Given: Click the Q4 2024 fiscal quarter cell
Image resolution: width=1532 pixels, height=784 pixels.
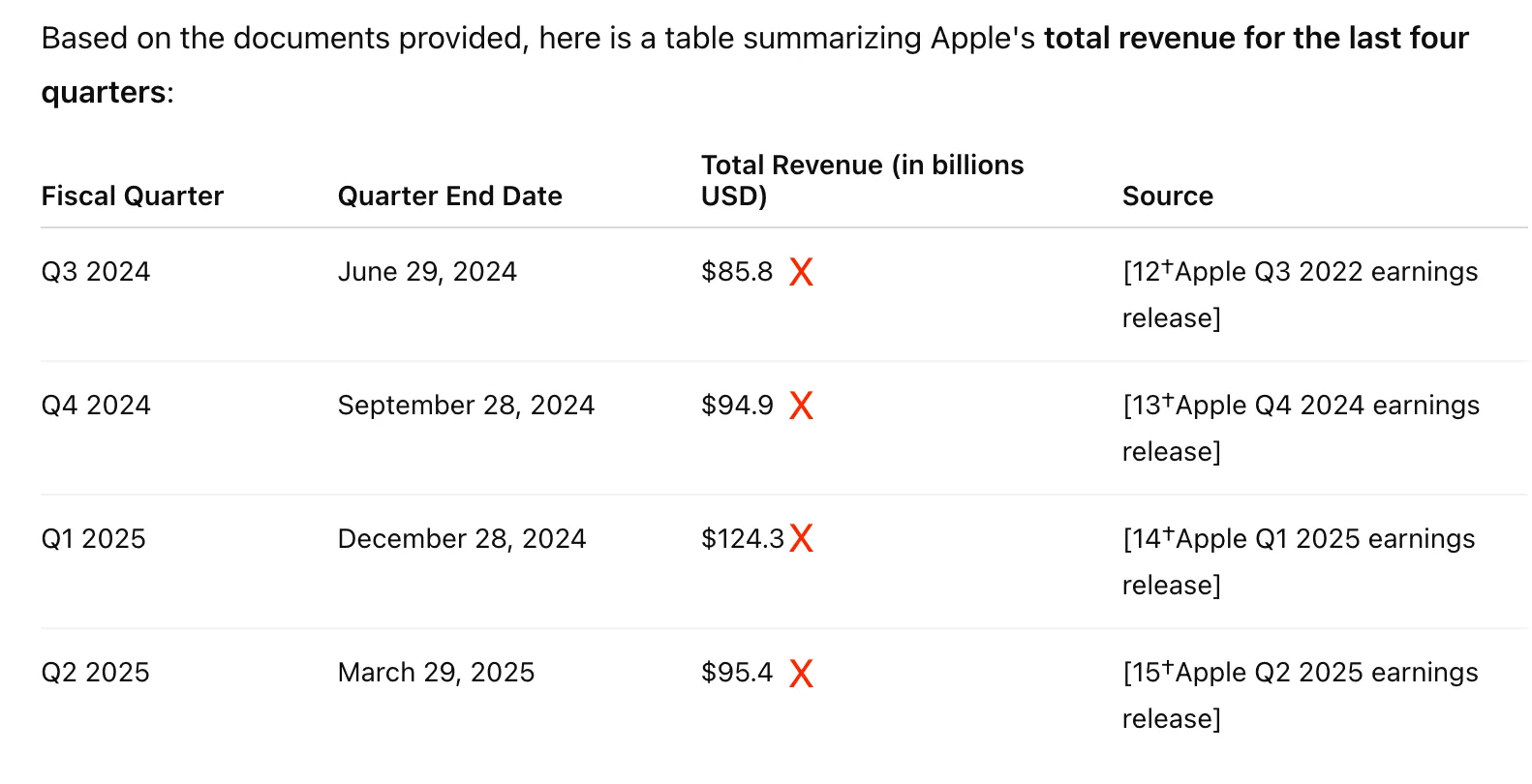Looking at the screenshot, I should click(96, 406).
